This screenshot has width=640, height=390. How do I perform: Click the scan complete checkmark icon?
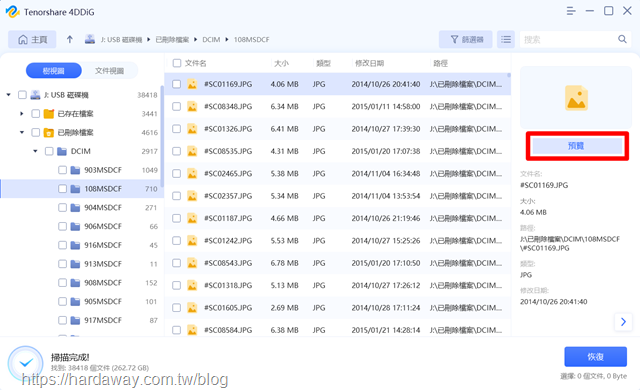tap(26, 363)
